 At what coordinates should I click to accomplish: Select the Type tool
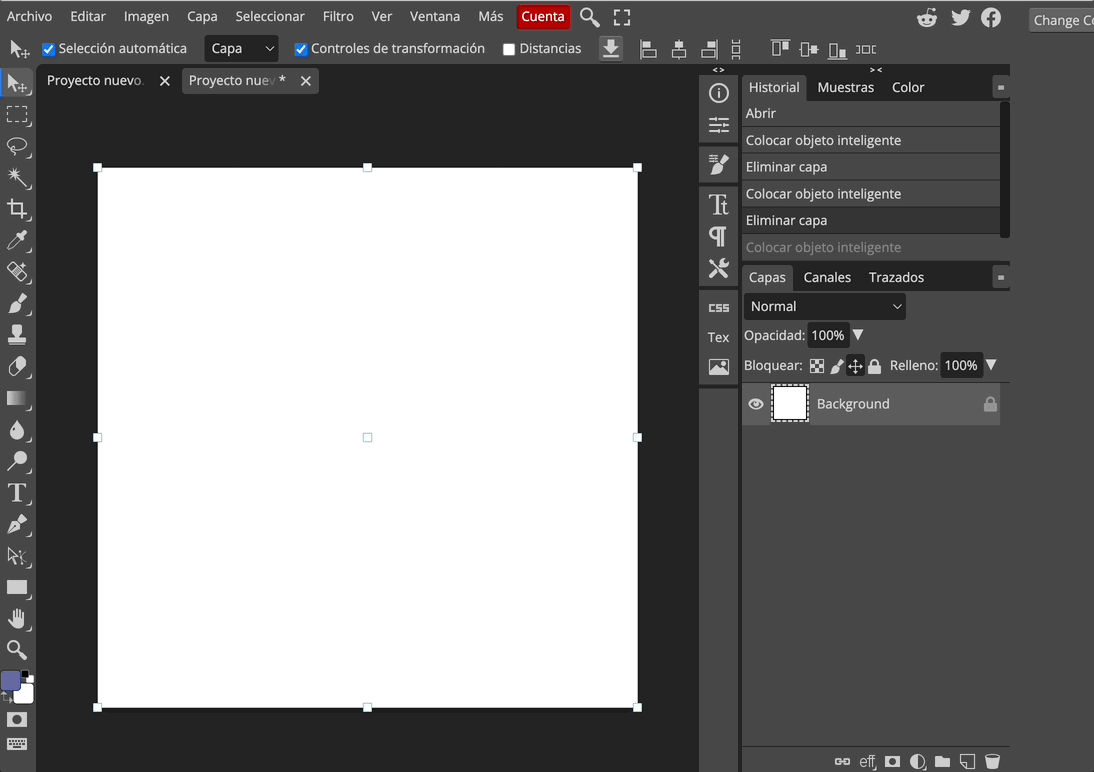click(x=18, y=493)
